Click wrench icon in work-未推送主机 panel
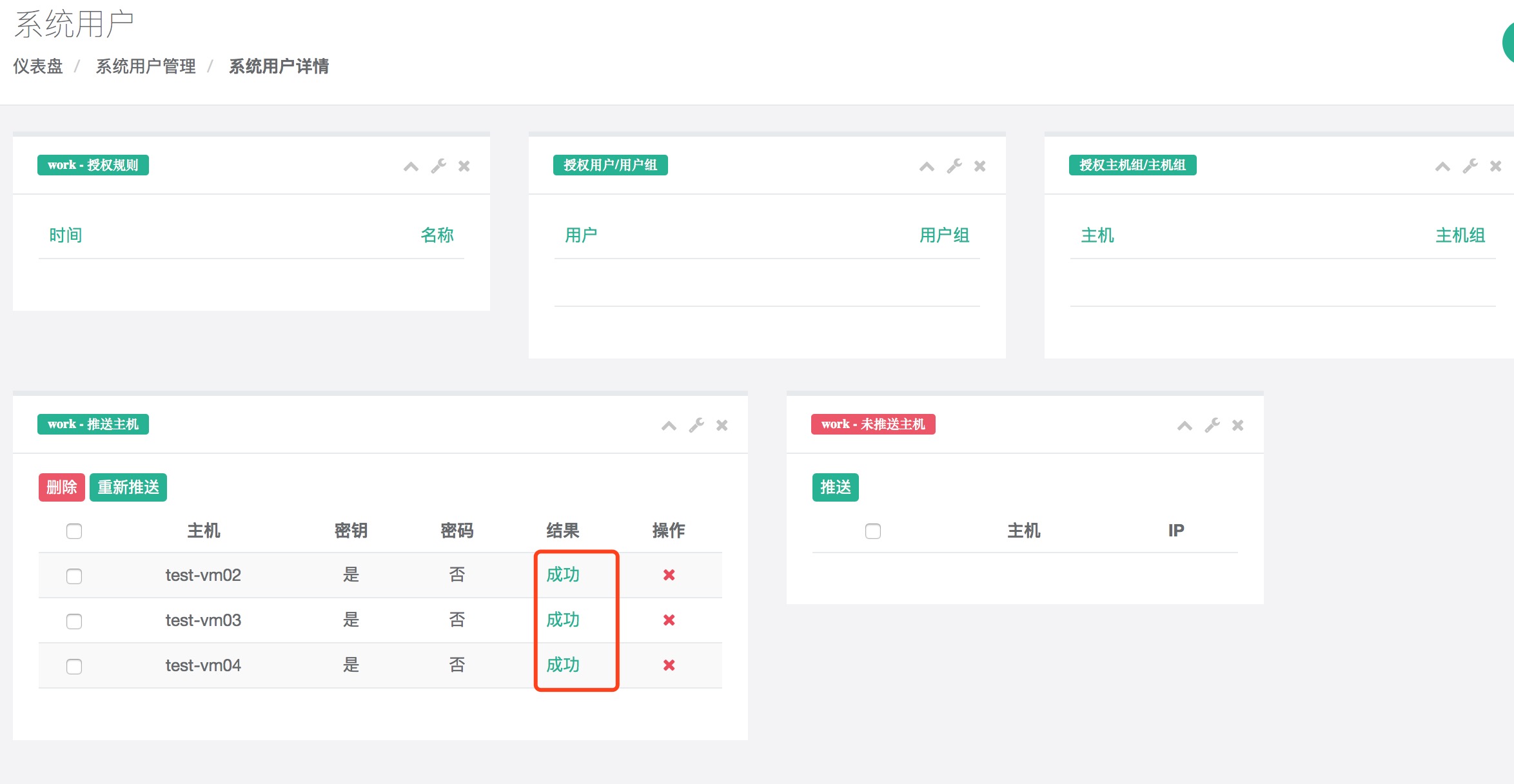 pos(1212,426)
